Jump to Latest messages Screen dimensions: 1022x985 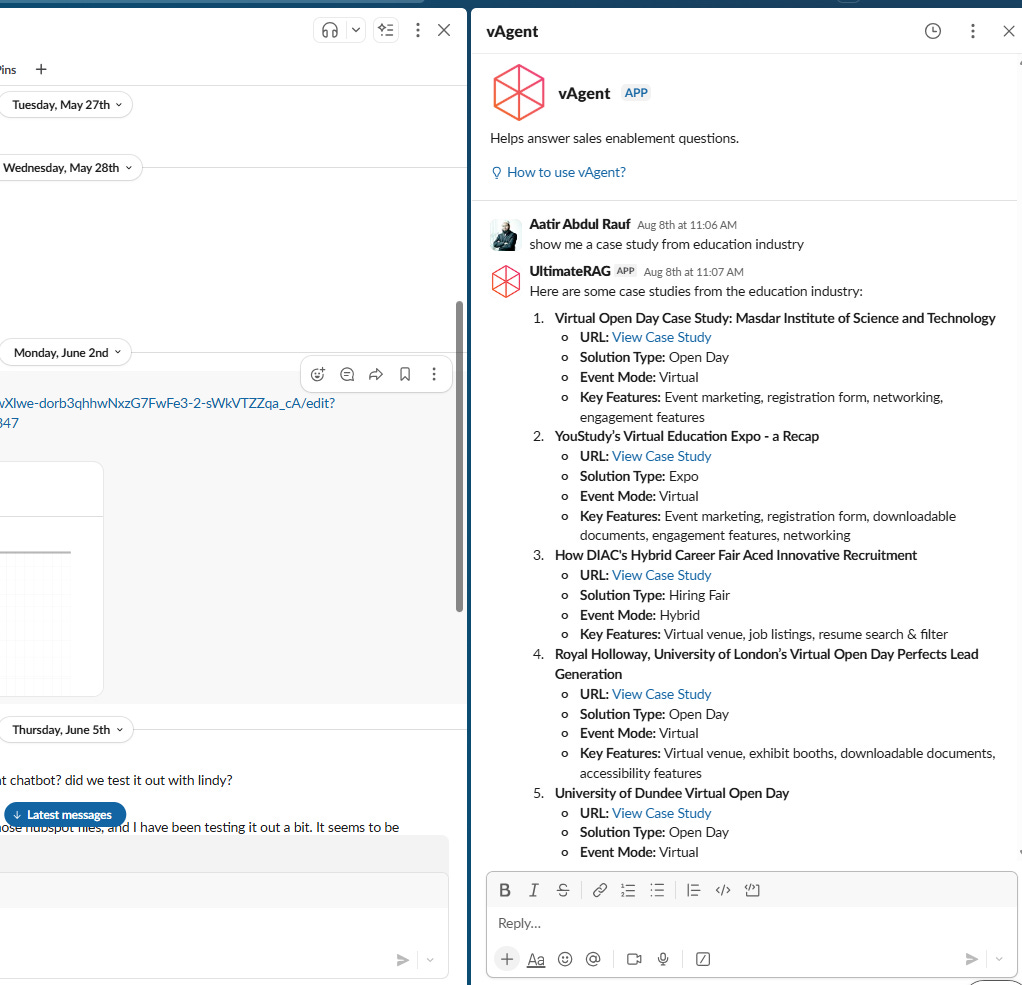[65, 815]
